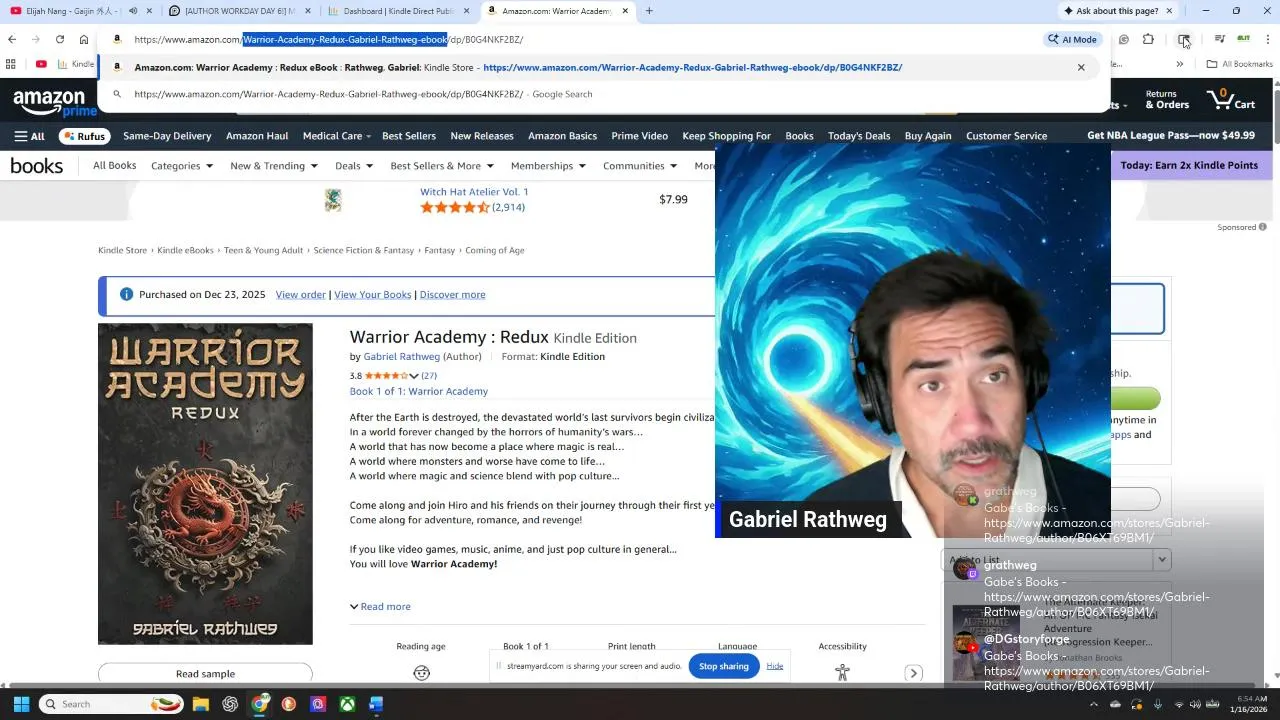Advance product details carousel arrow
This screenshot has width=1280, height=720.
913,673
